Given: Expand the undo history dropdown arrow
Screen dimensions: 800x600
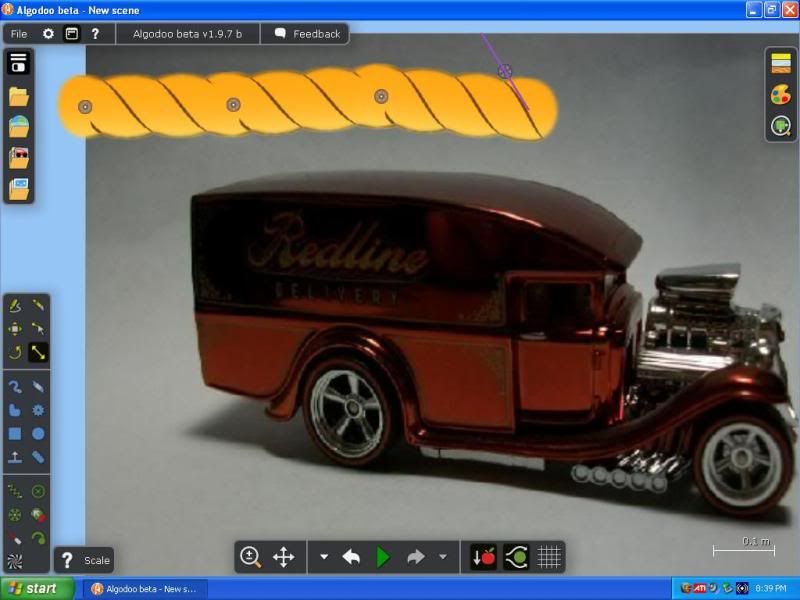Looking at the screenshot, I should coord(324,557).
